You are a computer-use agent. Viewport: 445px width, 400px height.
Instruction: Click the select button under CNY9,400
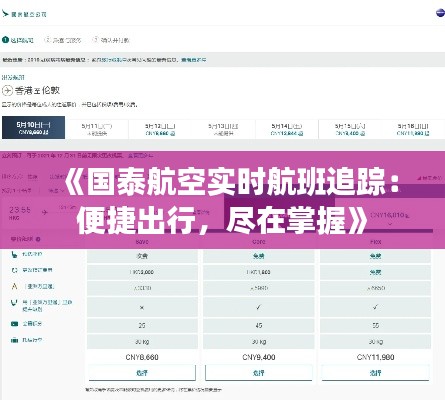coord(259,373)
